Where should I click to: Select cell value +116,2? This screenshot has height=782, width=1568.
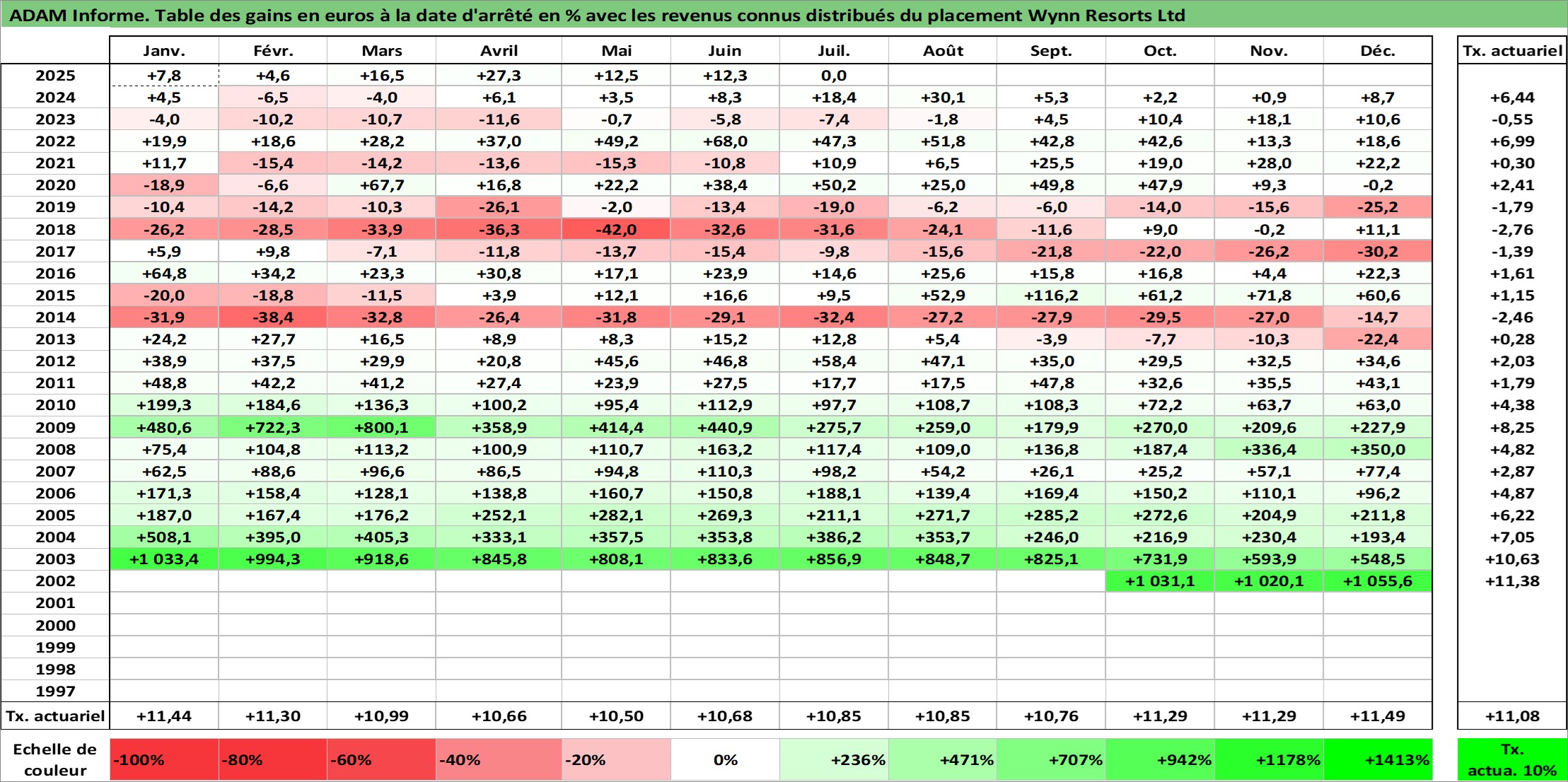pos(1052,295)
